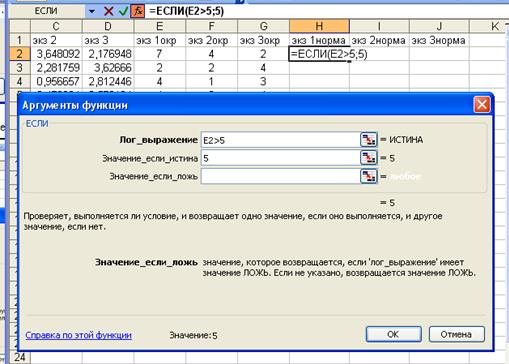Select the highlighted column H header

(x=319, y=26)
